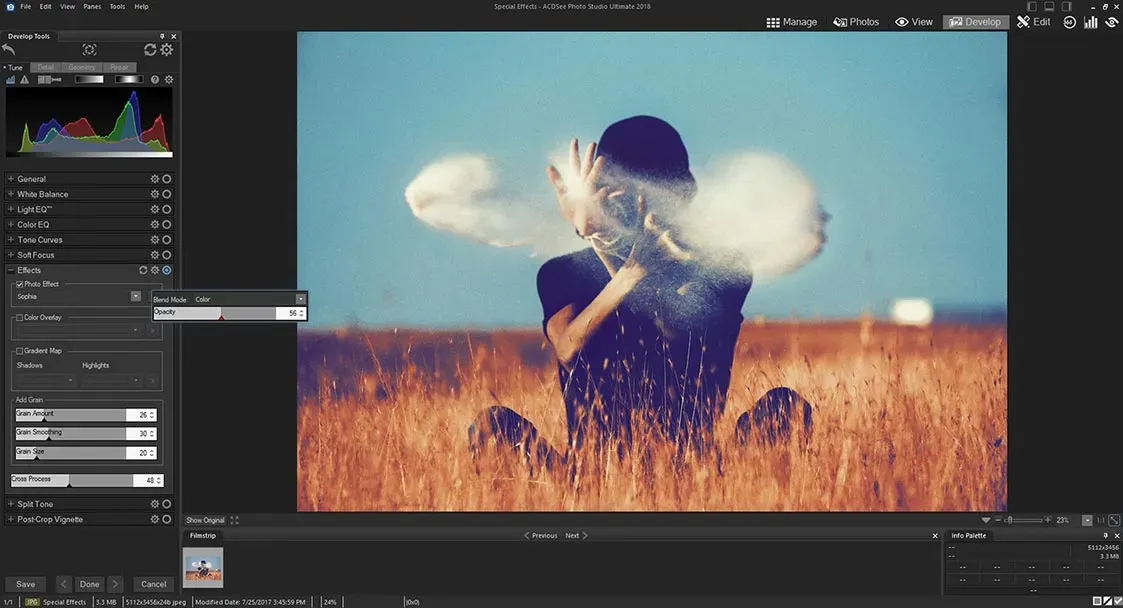Click the Opacity slider track
1123x608 pixels.
tap(215, 313)
